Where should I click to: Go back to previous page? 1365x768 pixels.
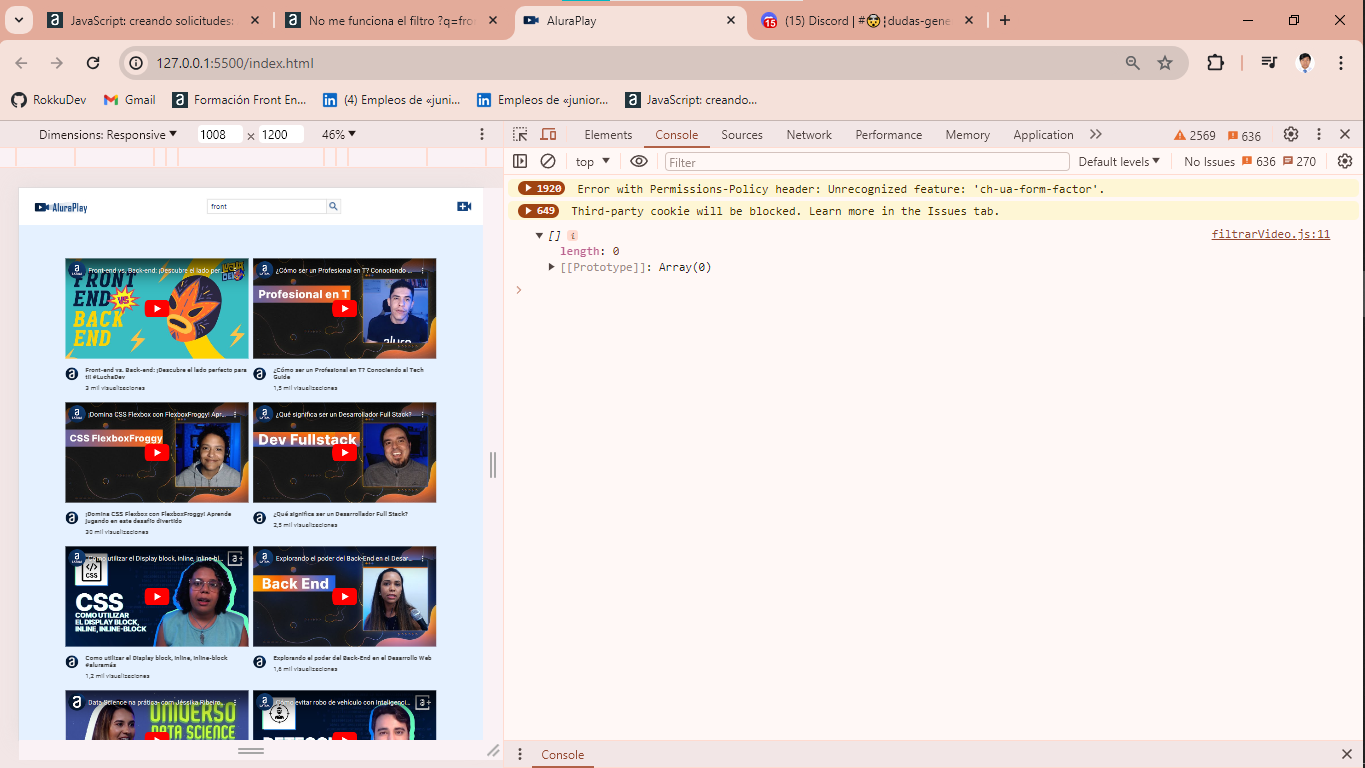coord(21,63)
